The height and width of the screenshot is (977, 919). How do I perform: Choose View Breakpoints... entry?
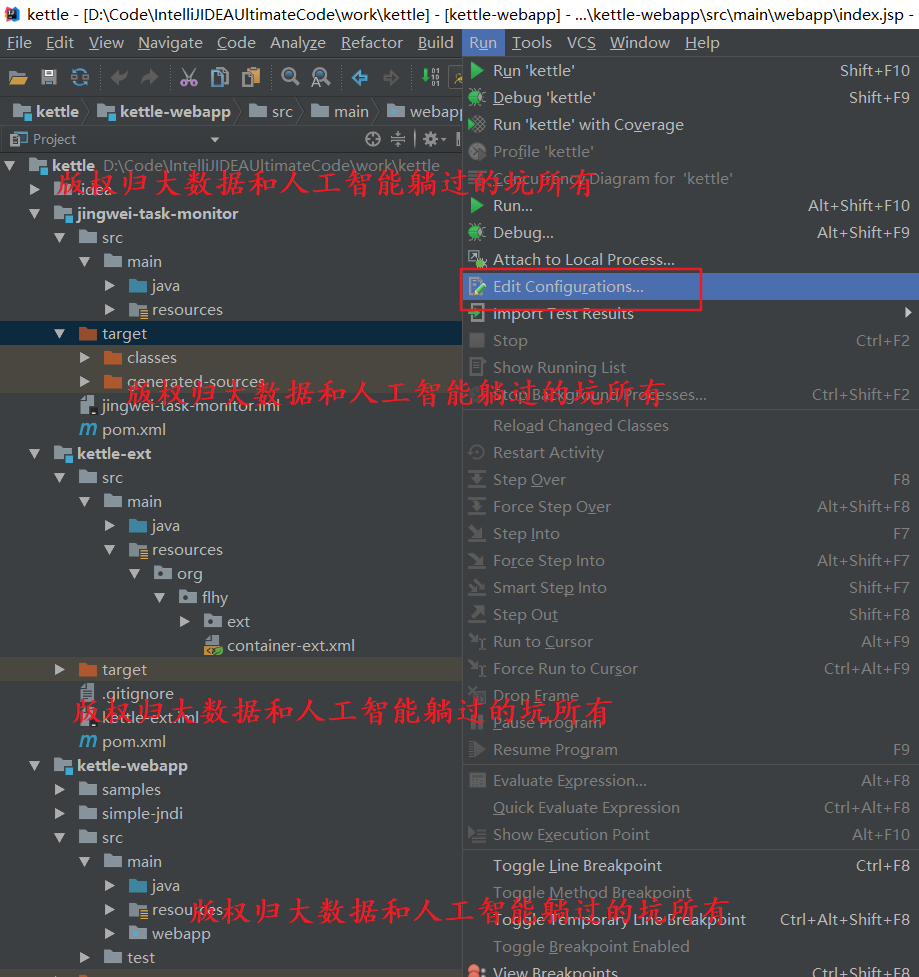point(690,971)
